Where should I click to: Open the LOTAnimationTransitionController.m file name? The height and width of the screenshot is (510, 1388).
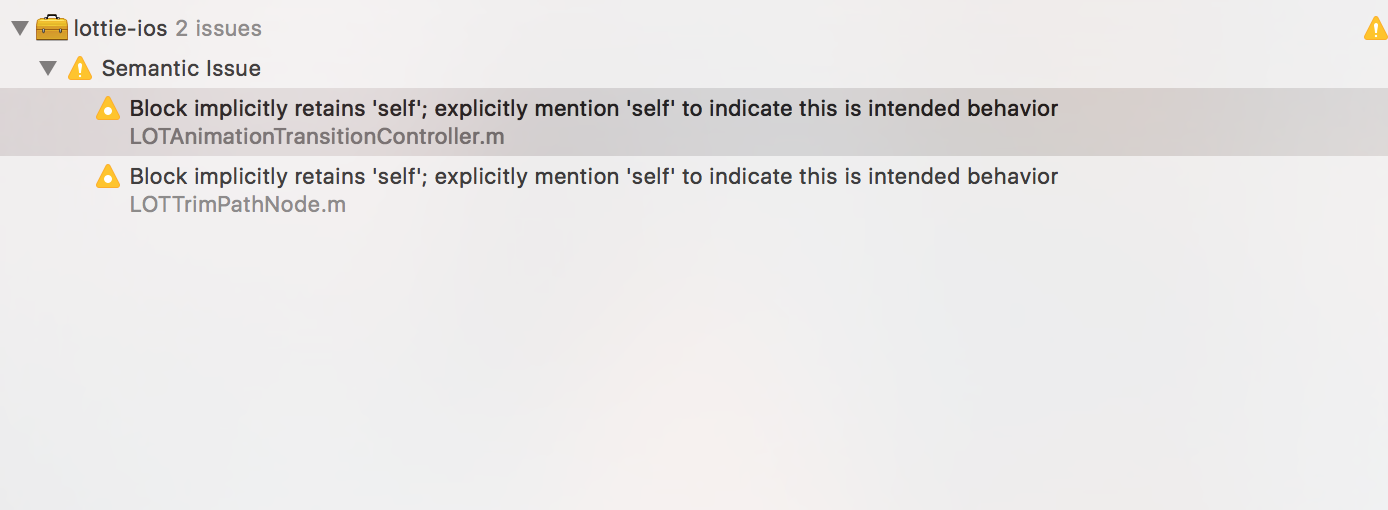(317, 137)
